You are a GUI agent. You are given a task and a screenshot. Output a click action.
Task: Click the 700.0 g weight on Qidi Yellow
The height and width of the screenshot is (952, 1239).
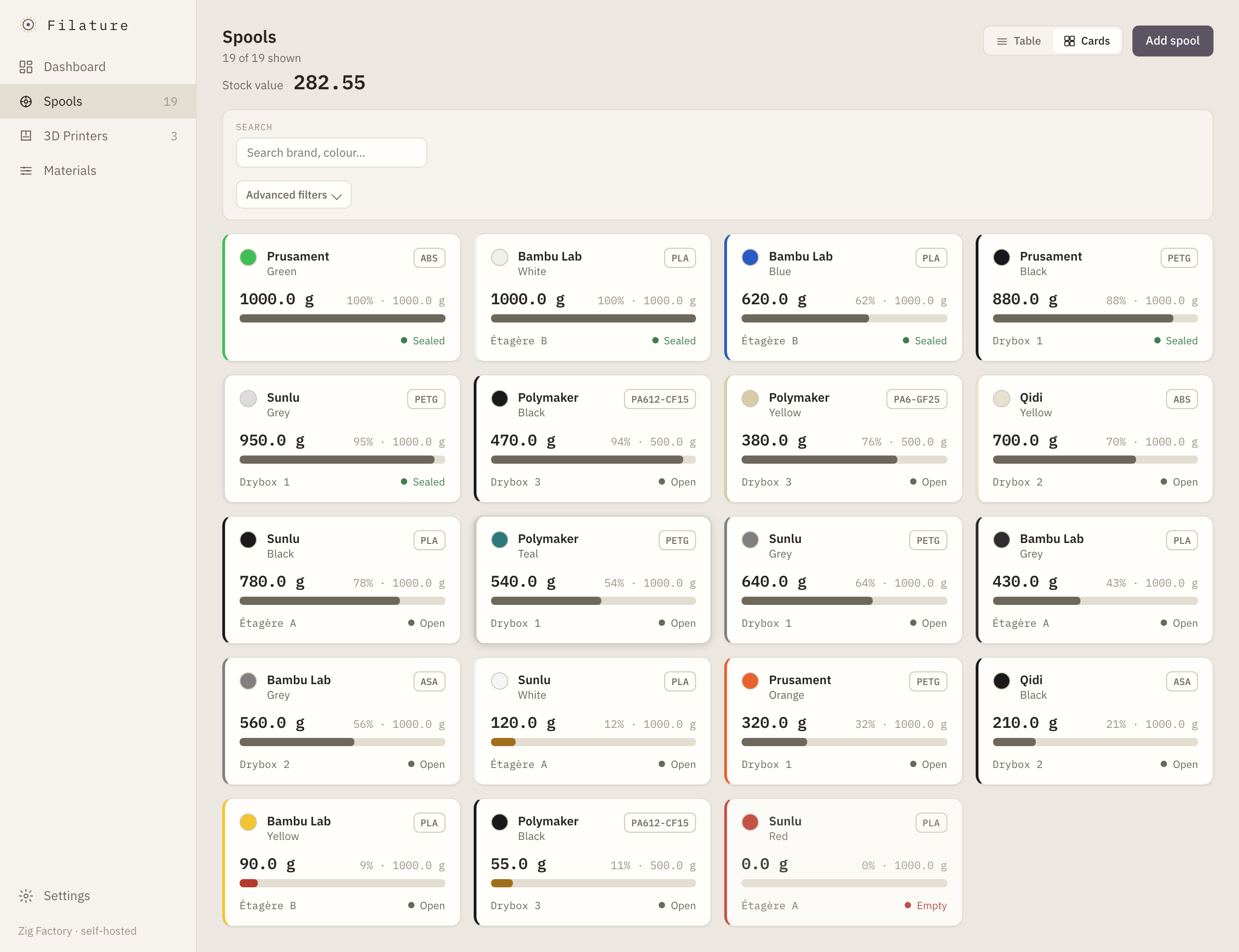pyautogui.click(x=1025, y=440)
